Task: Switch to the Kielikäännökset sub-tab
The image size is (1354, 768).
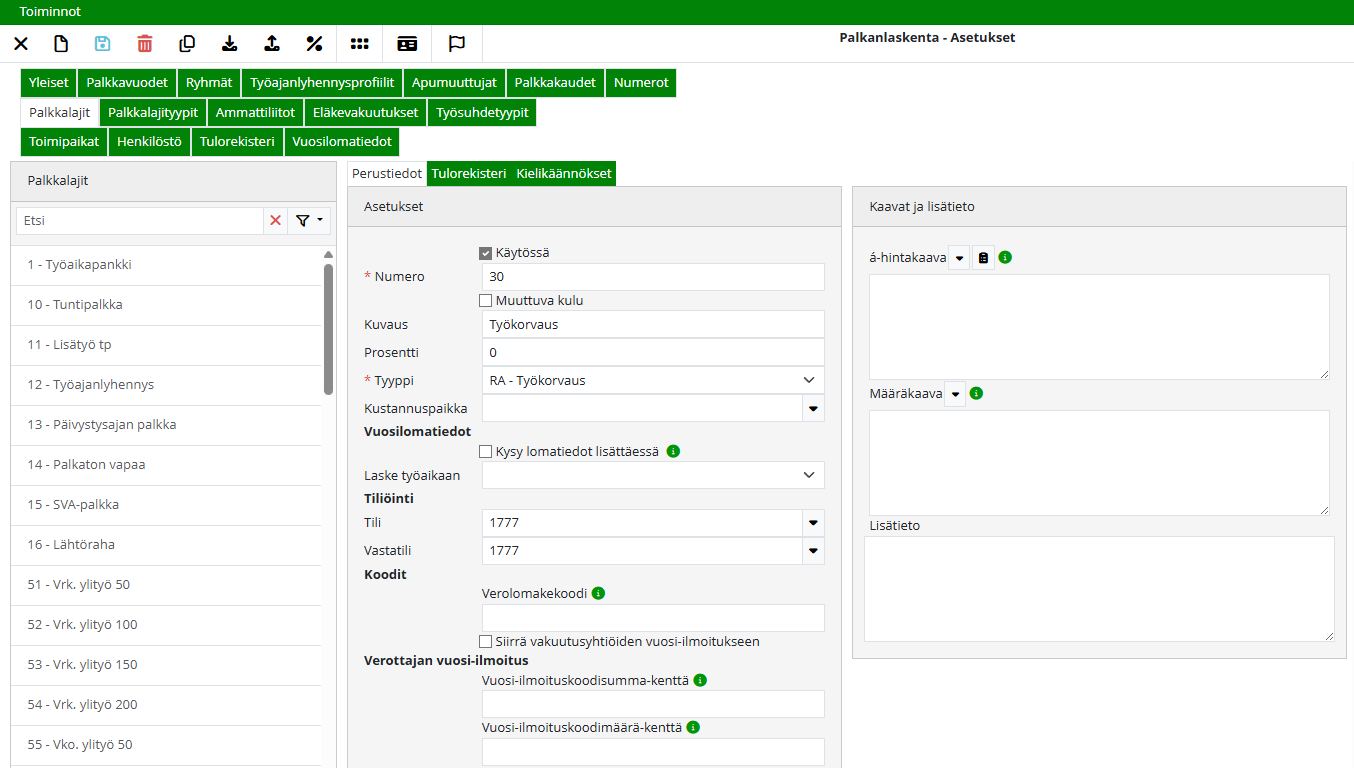Action: [563, 173]
